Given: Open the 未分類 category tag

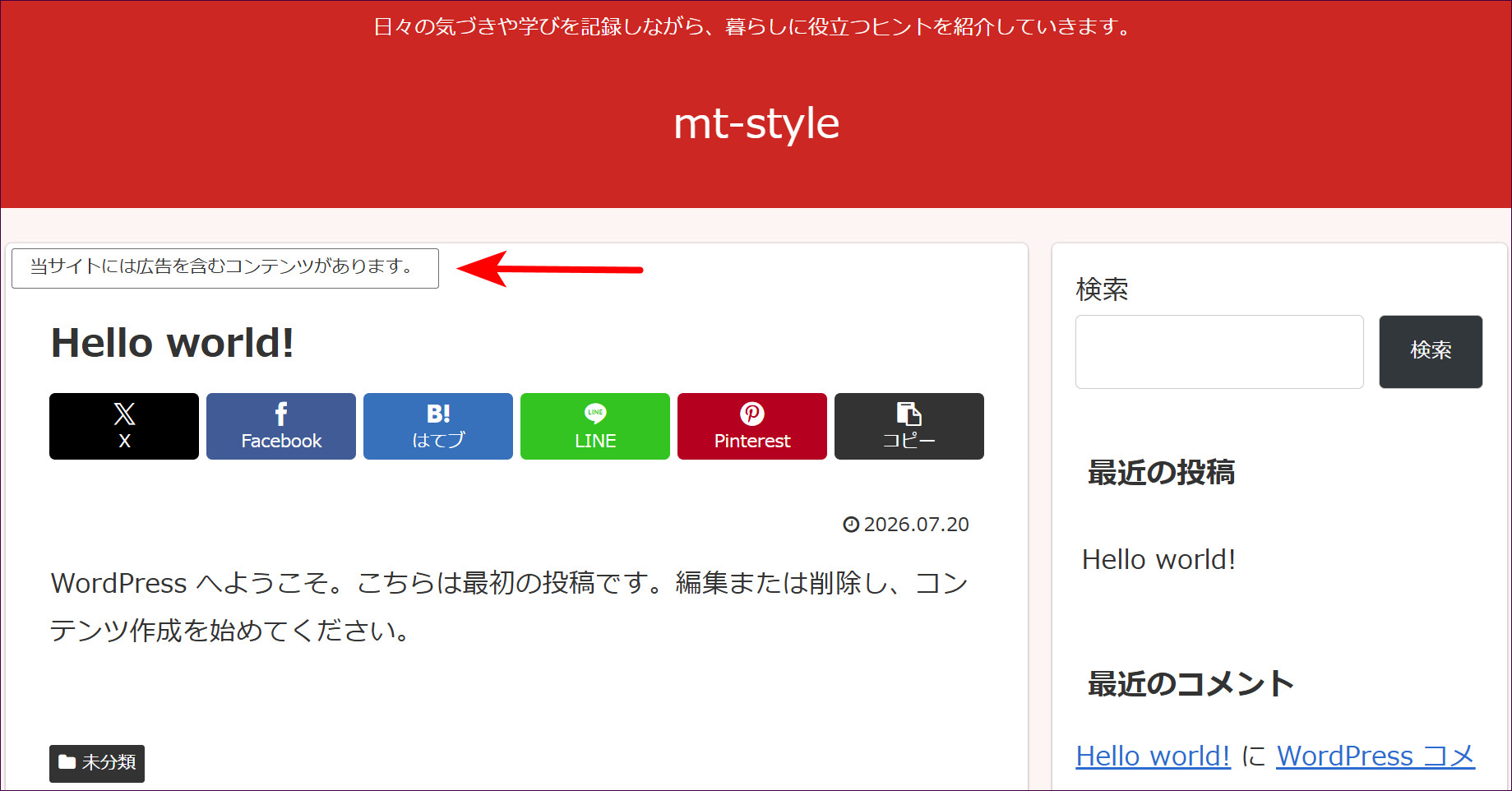Looking at the screenshot, I should click(x=97, y=763).
